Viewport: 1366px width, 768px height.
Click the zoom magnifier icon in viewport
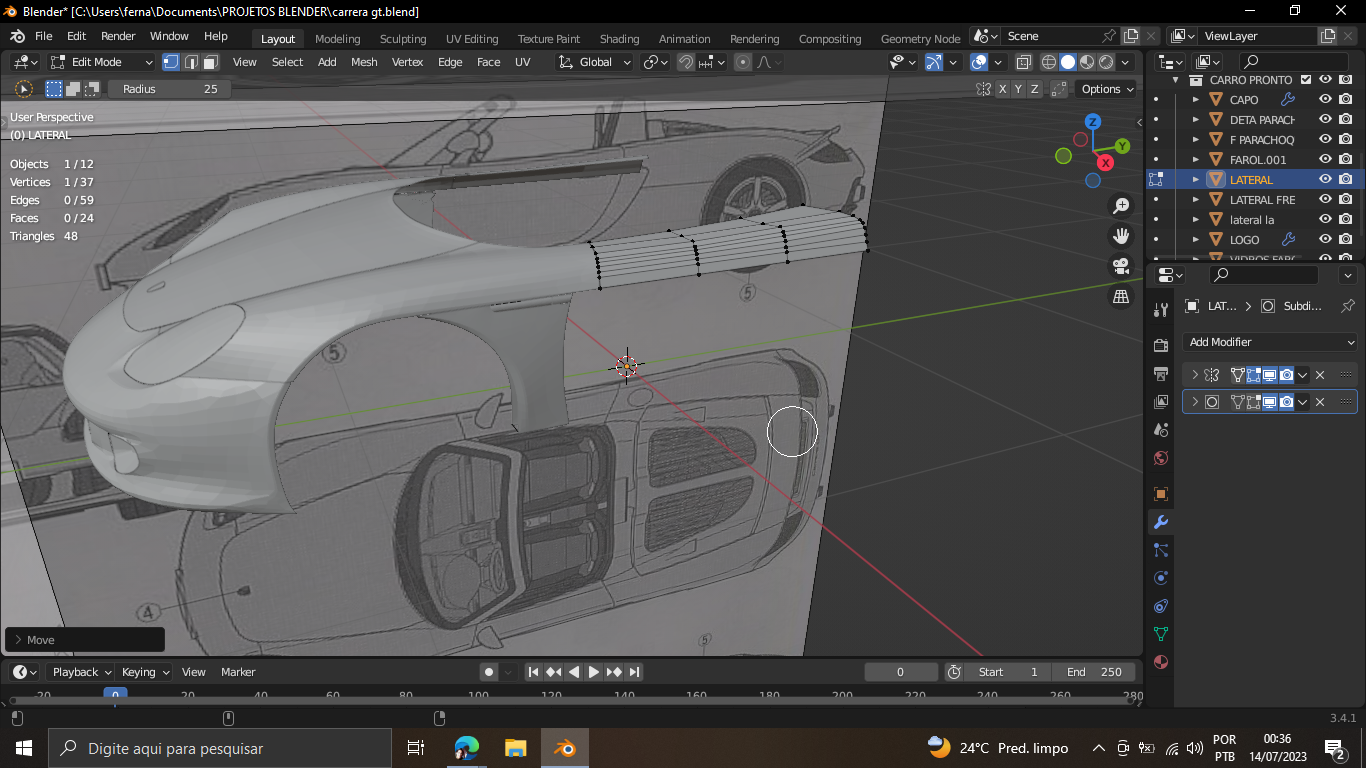click(x=1121, y=206)
